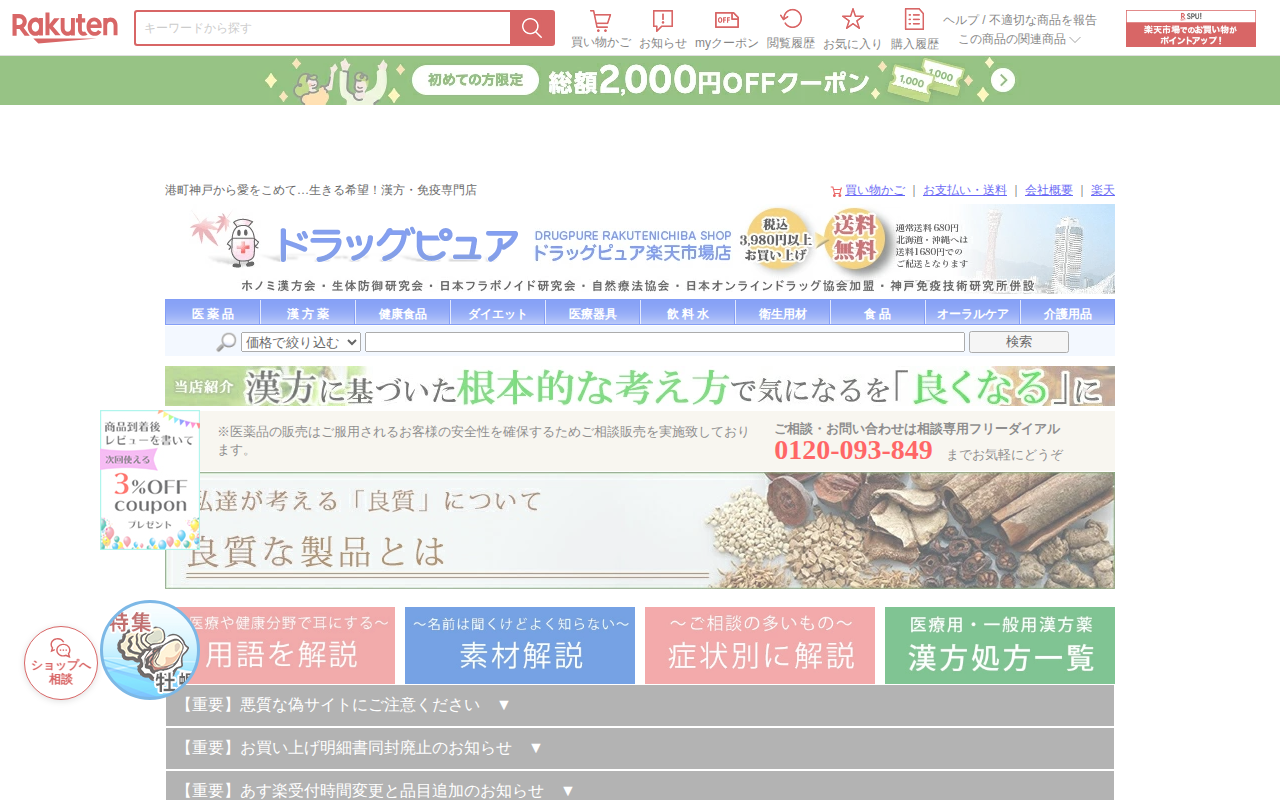Click the Rakuten logo
This screenshot has height=800, width=1280.
(65, 28)
